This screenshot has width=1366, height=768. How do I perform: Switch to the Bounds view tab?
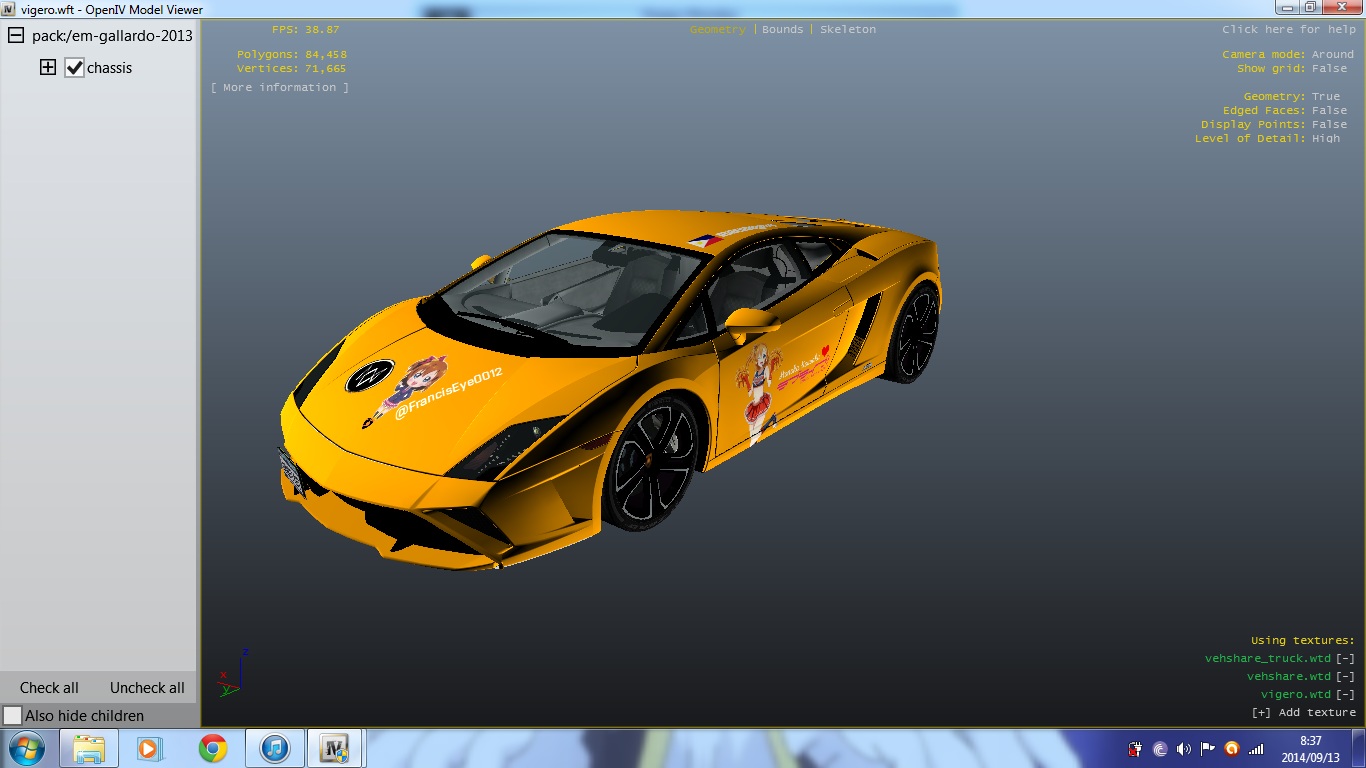coord(782,30)
